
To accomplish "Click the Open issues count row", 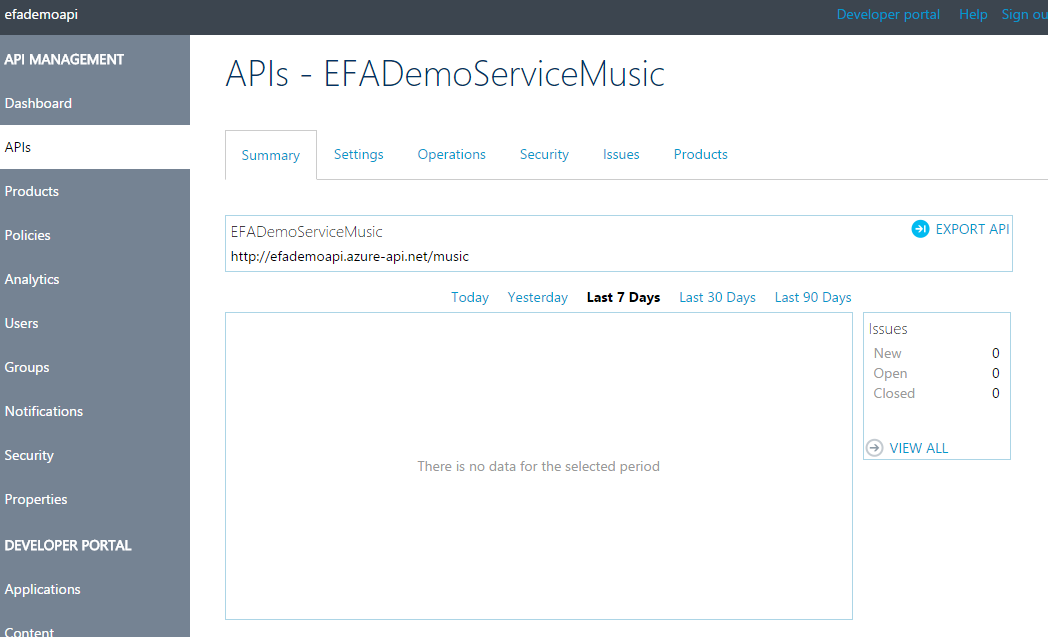I will tap(936, 374).
